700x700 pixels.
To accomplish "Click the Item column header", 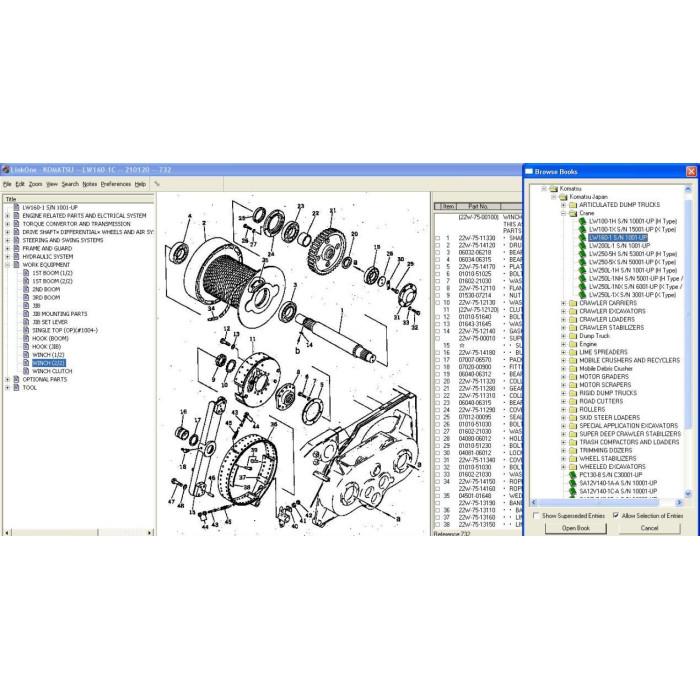I will 448,206.
